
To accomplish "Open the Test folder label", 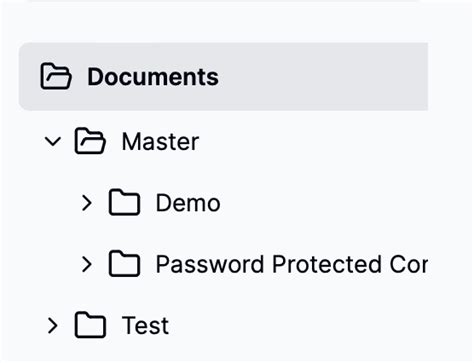I will click(145, 325).
